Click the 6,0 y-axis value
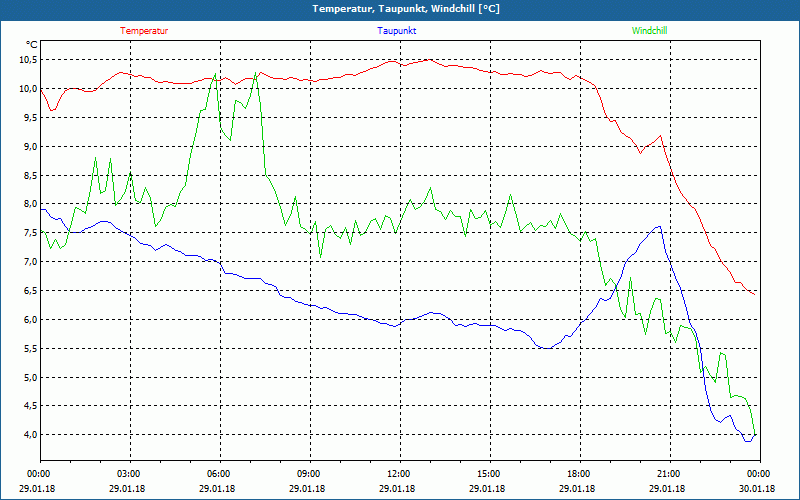Screen dimensions: 800x500 31,320
